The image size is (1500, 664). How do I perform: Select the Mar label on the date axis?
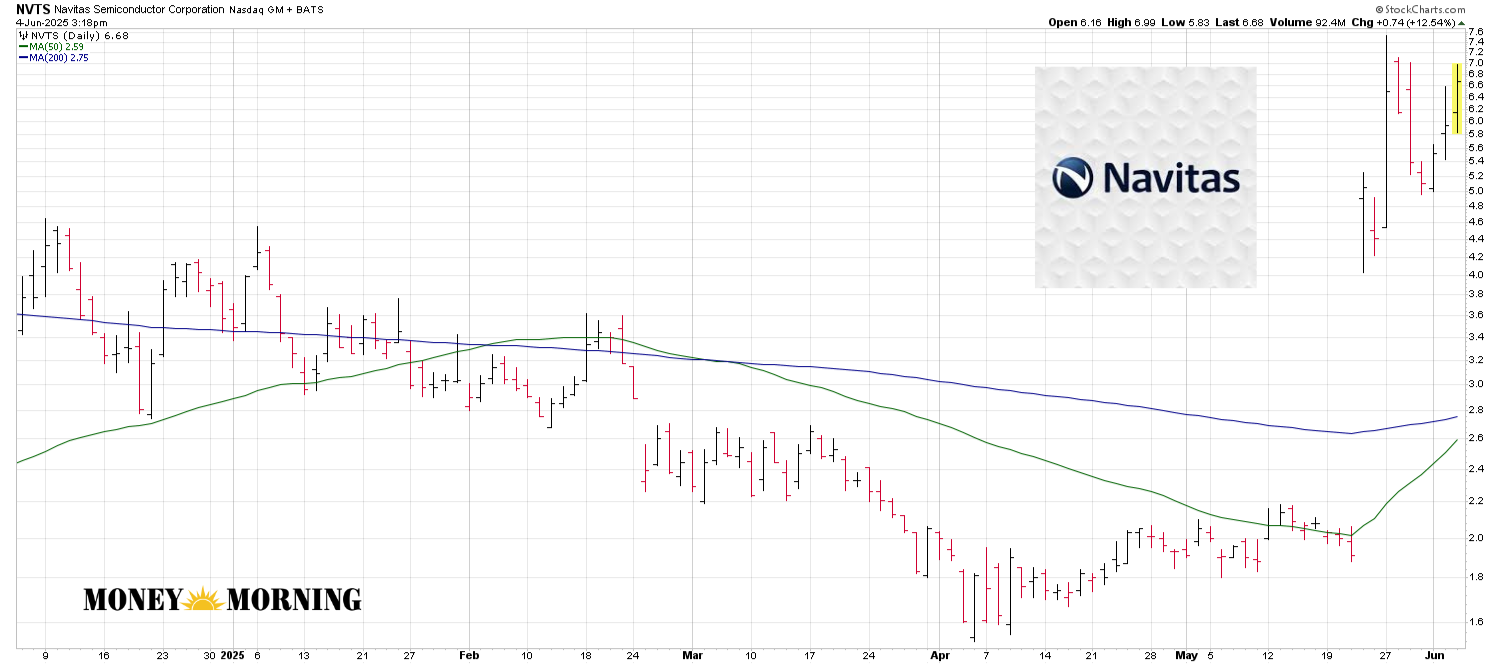pos(691,655)
